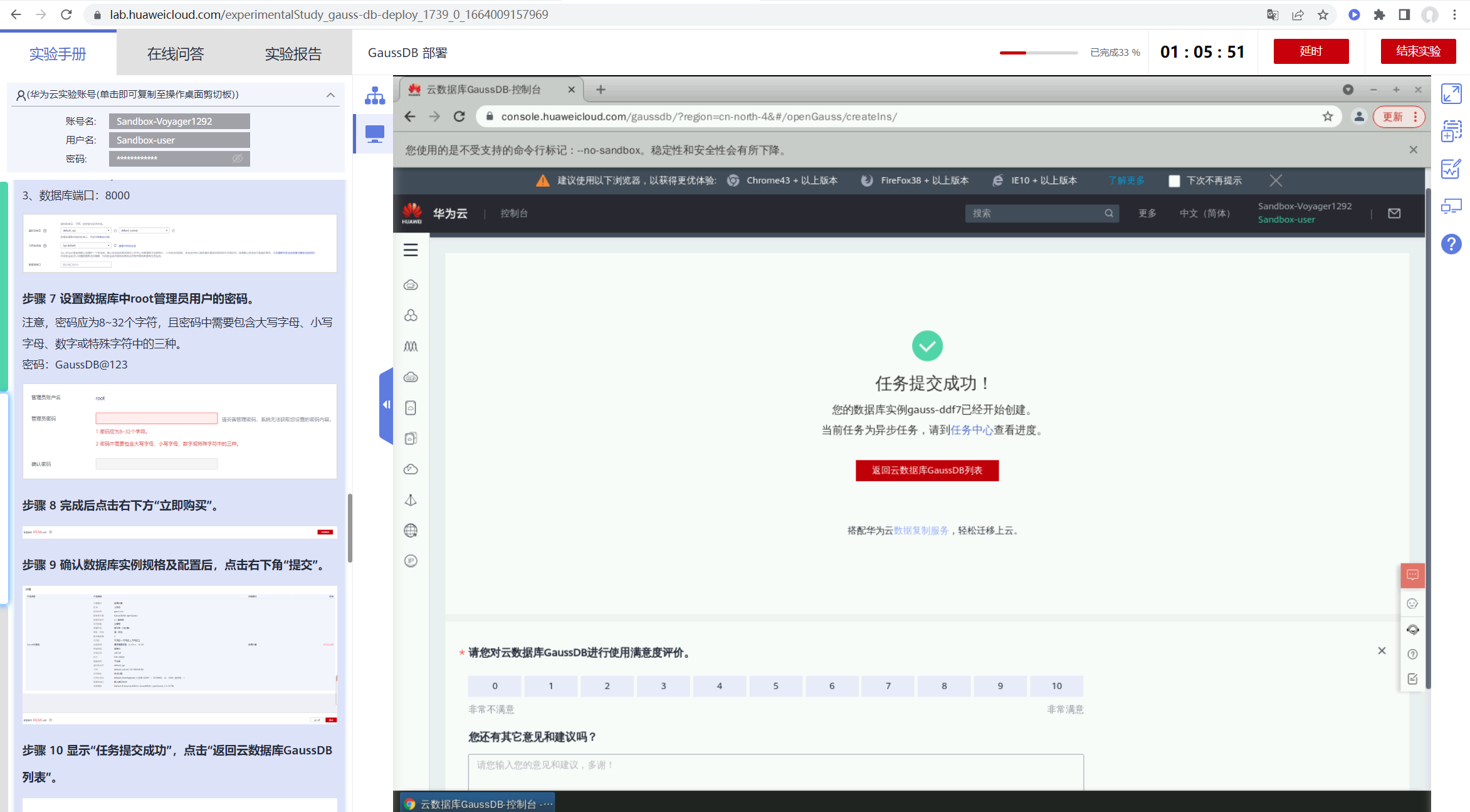Open the hamburger menu in Huawei console sidebar
Viewport: 1470px width, 812px height.
tap(411, 250)
